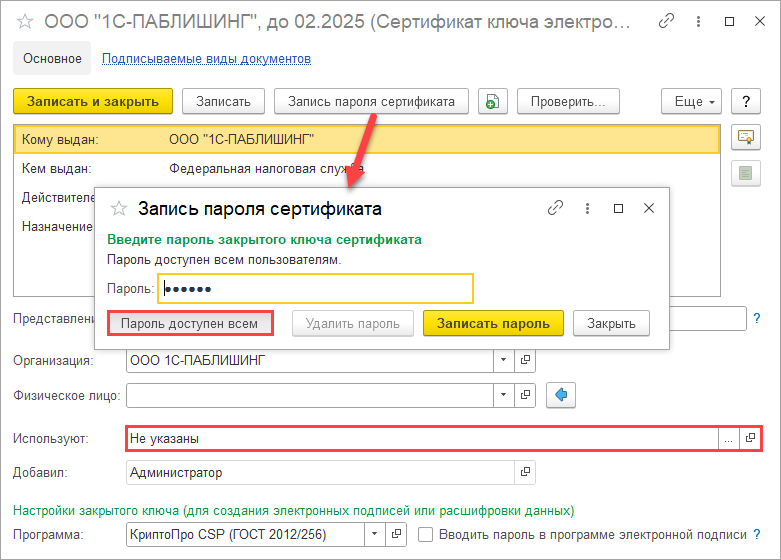Click the empty Физическое лицо input field

(x=310, y=395)
